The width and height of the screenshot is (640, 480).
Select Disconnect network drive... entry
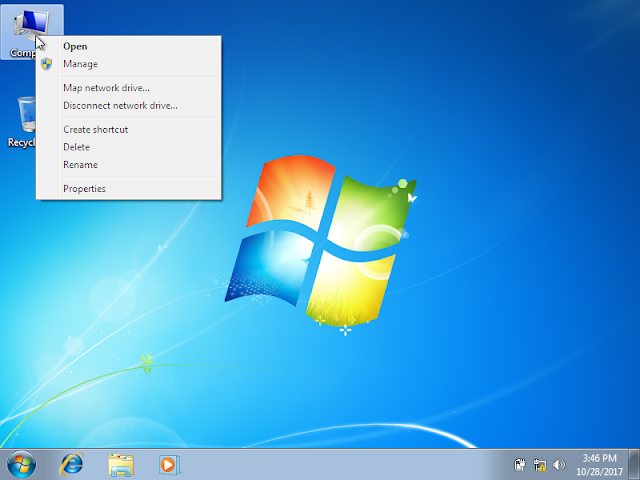point(129,106)
